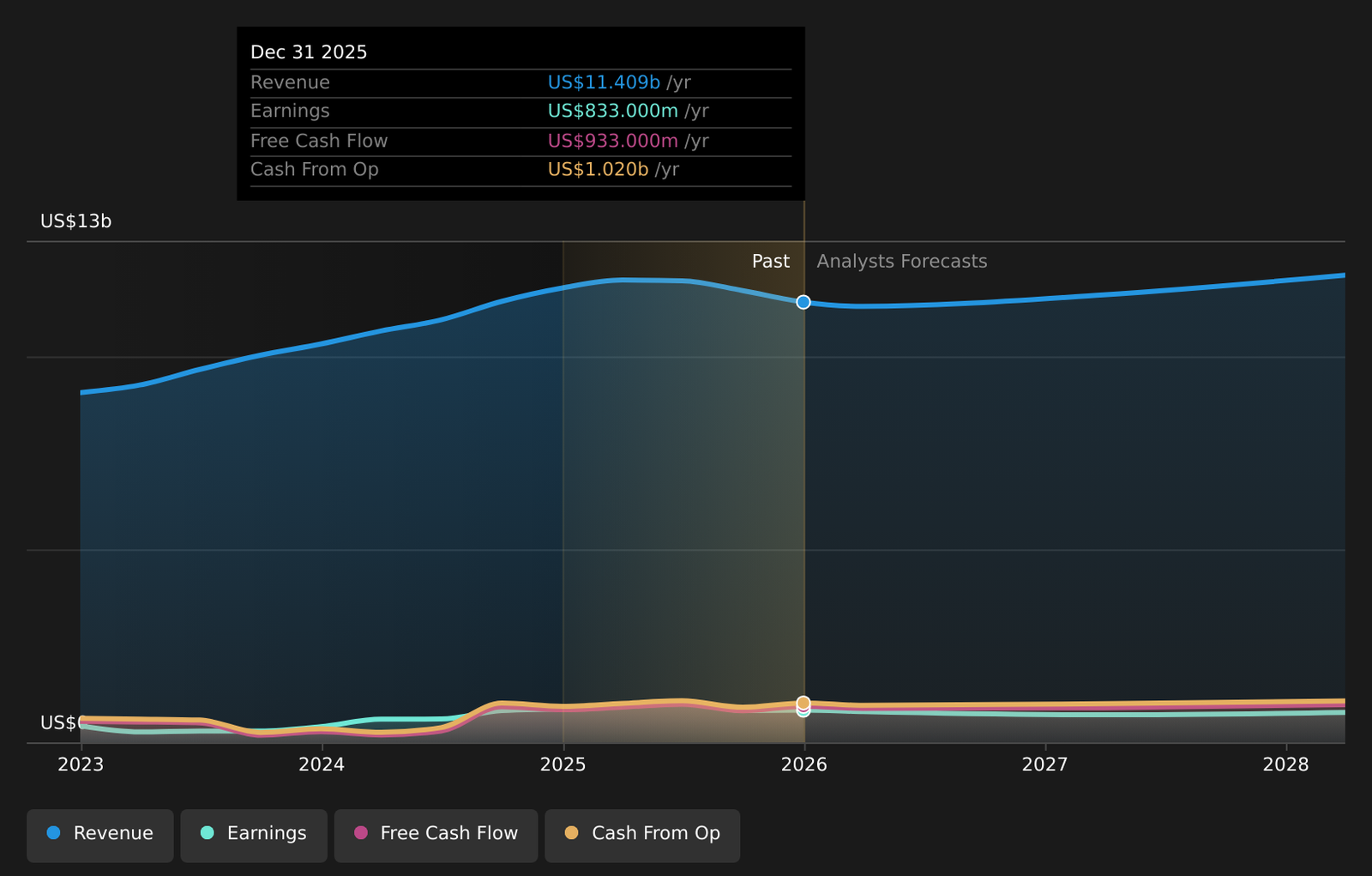The width and height of the screenshot is (1372, 876).
Task: Click the 2027 x-axis label
Action: point(1045,764)
